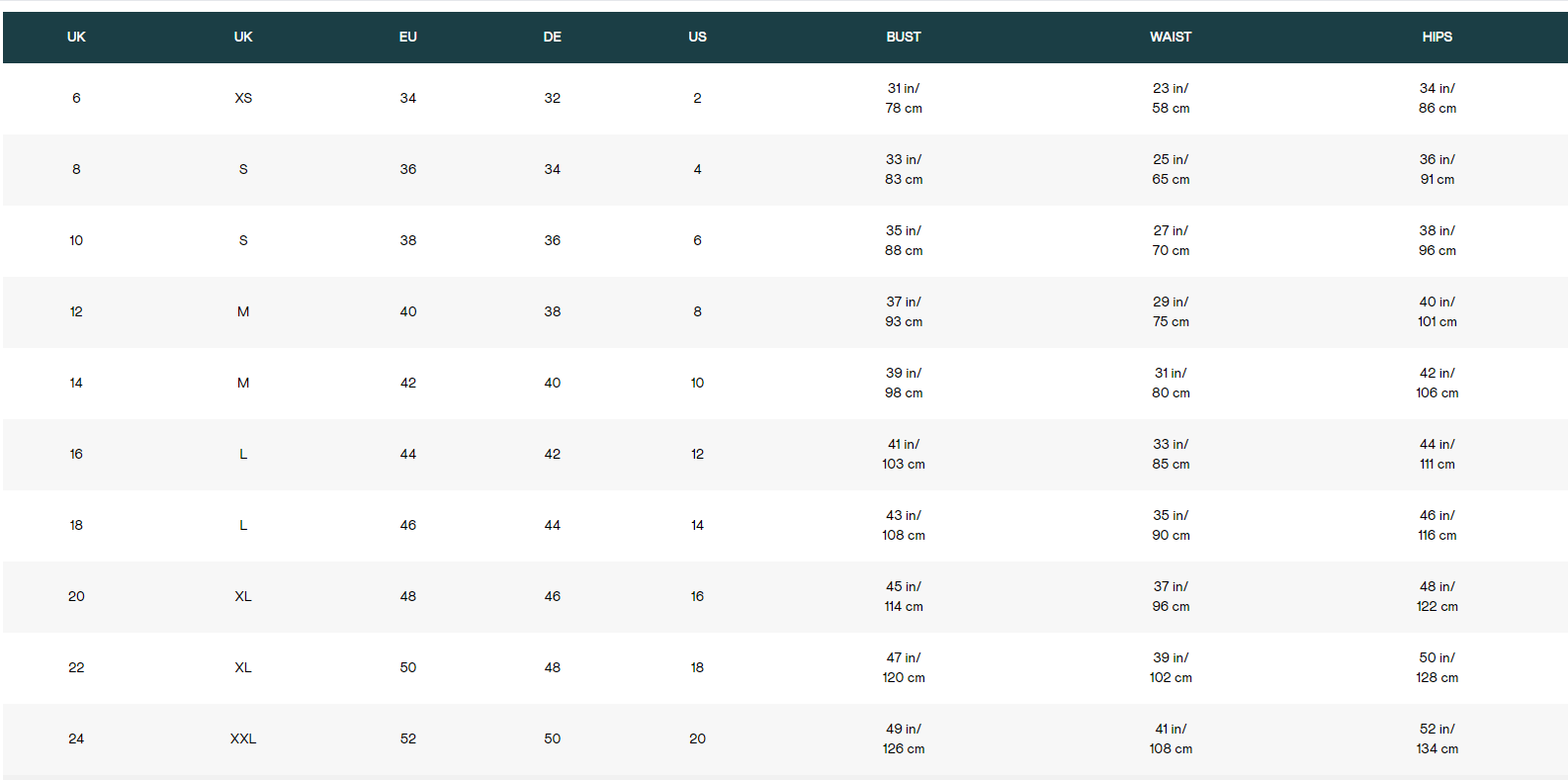Click the WAIST column header
This screenshot has height=780, width=1568.
(x=1170, y=37)
